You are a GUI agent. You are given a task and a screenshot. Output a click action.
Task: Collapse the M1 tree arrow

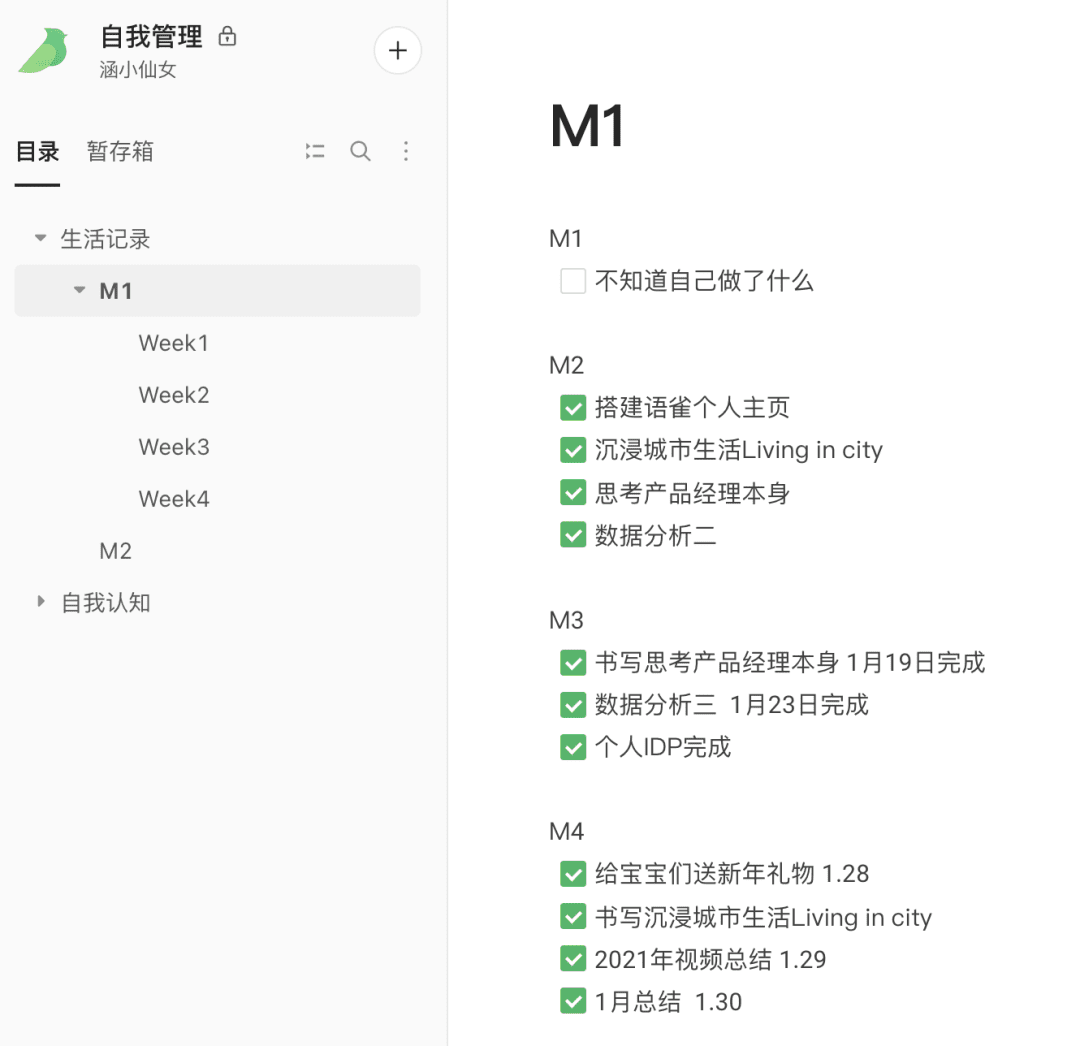tap(80, 290)
